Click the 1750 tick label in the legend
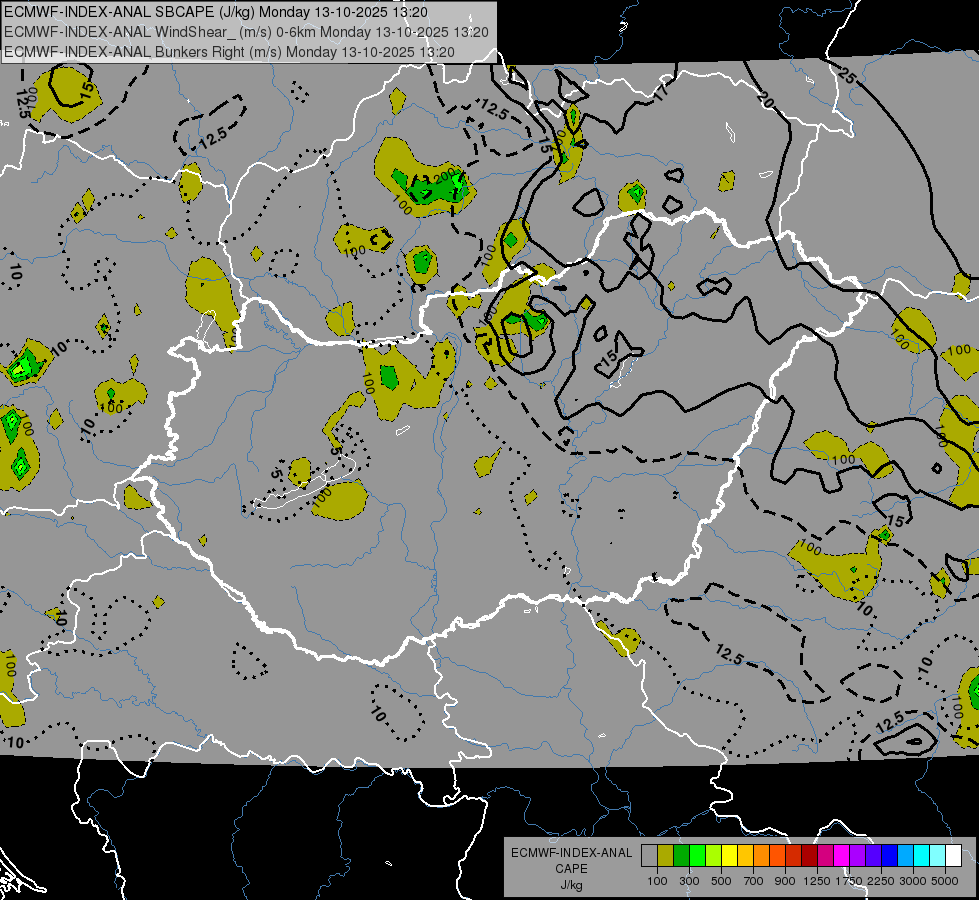The width and height of the screenshot is (979, 900). click(849, 881)
